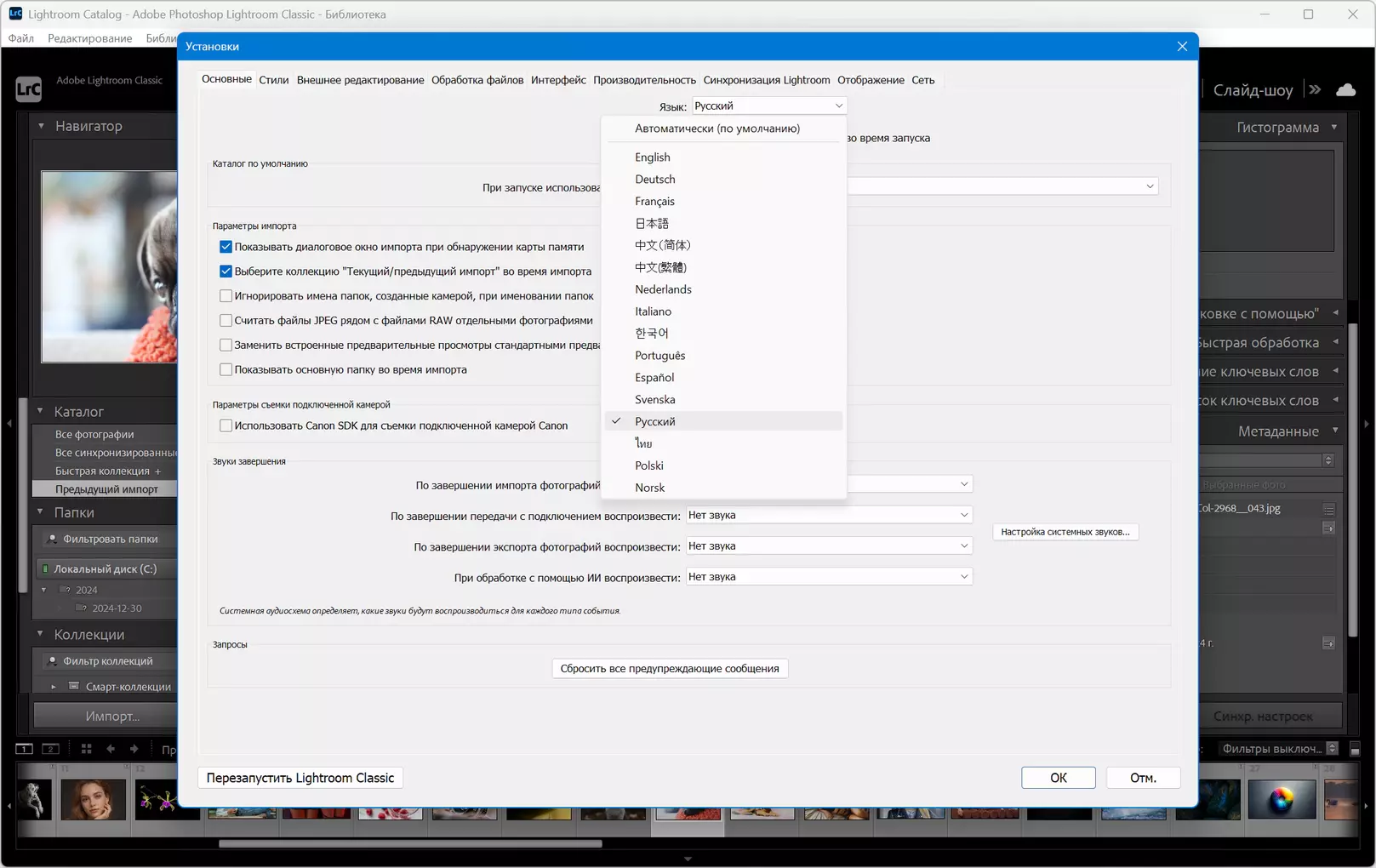Open the second window '2' monitor icon

coord(51,749)
